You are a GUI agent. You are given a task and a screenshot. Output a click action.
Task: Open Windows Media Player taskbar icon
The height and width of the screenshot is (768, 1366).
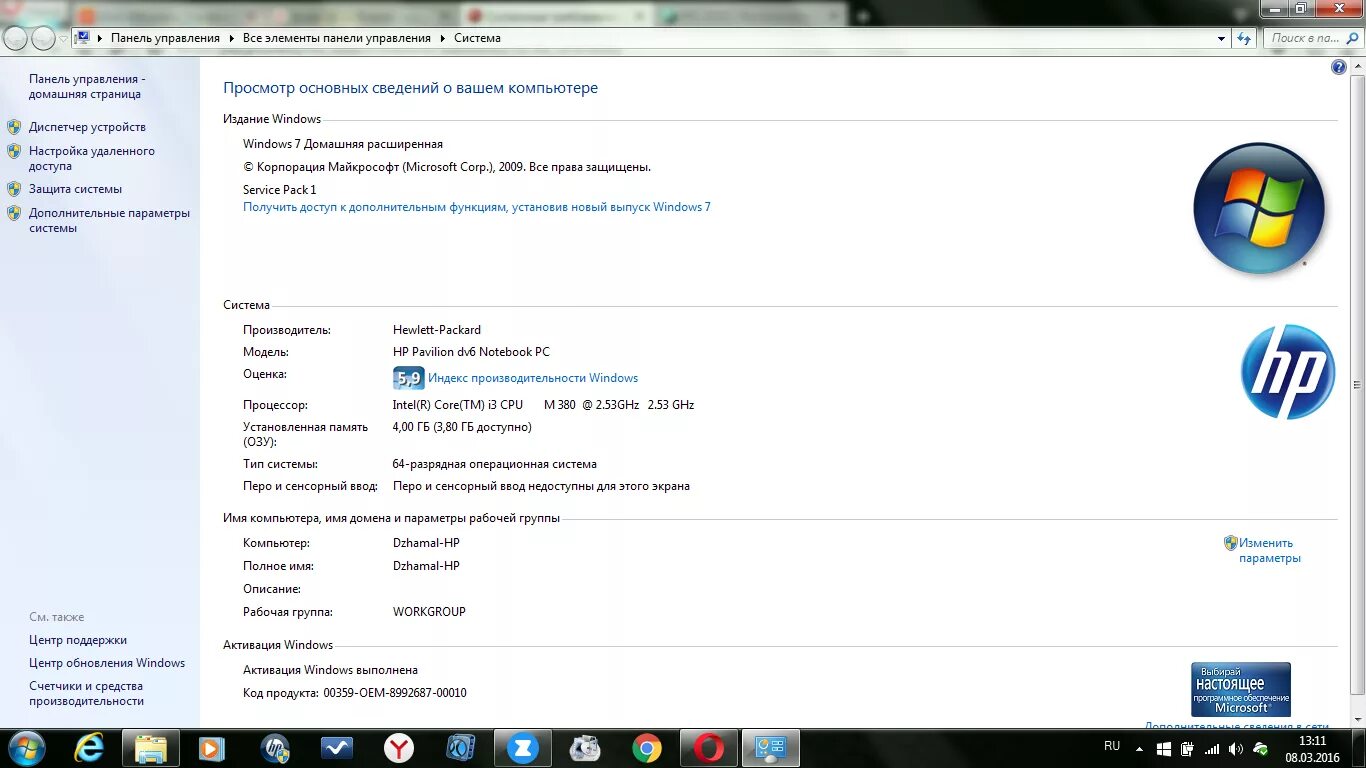pos(211,748)
